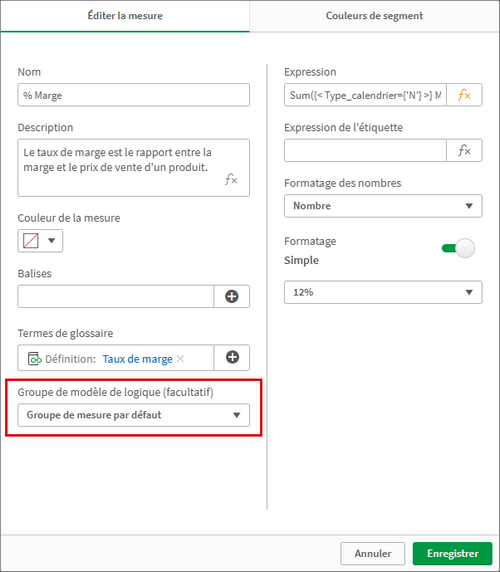This screenshot has width=500, height=572.
Task: Click into the Expression input field
Action: coord(365,95)
